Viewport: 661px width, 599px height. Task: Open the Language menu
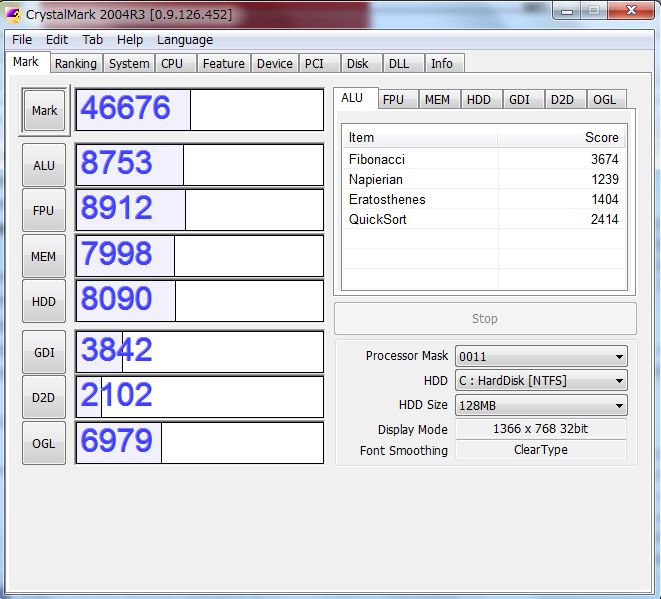(x=185, y=39)
